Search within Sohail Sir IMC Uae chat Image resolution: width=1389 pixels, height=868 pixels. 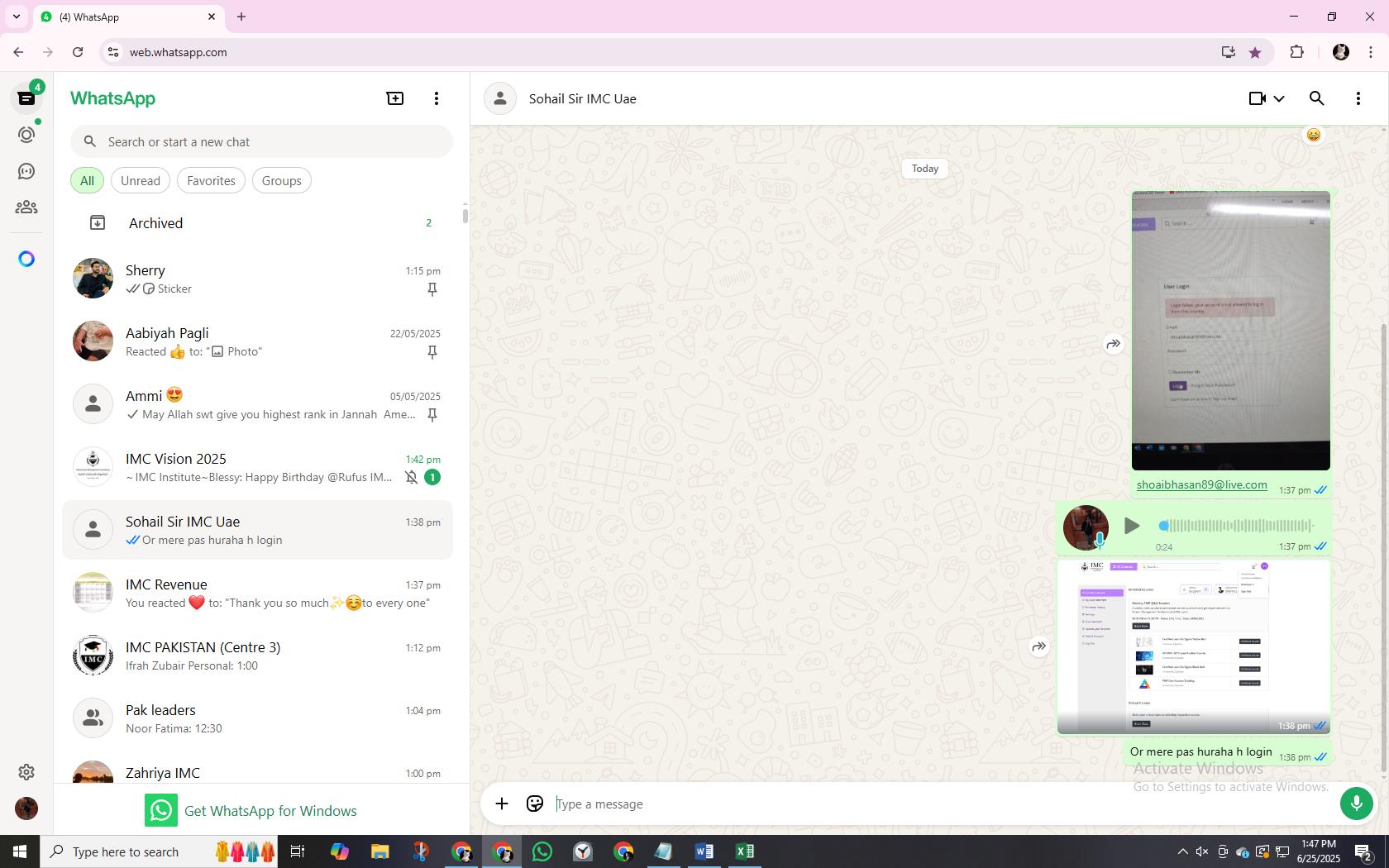point(1317,98)
